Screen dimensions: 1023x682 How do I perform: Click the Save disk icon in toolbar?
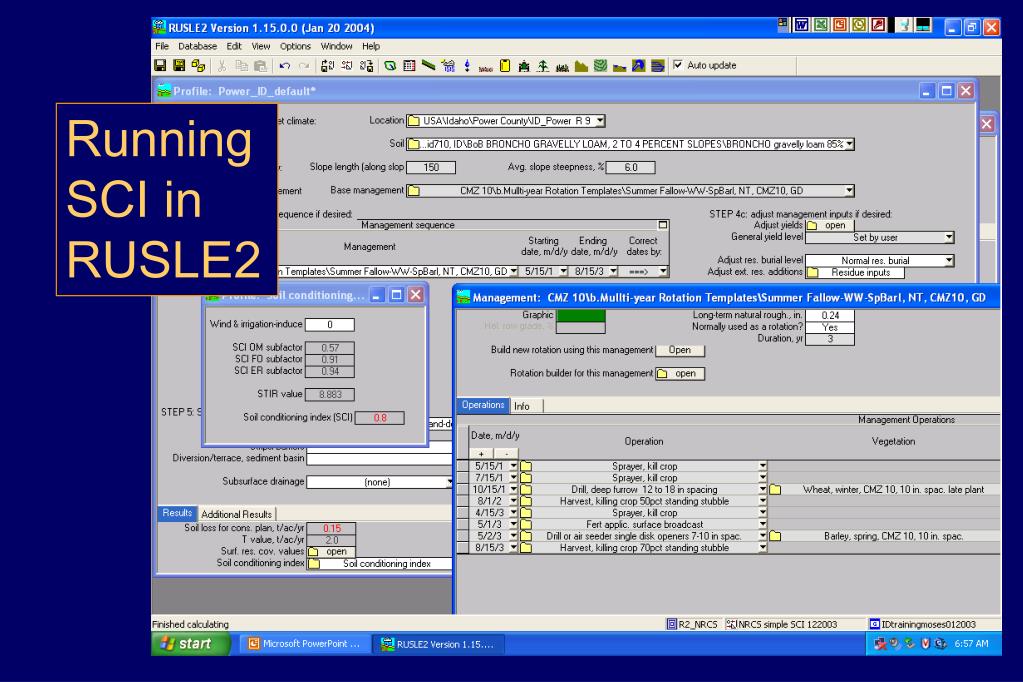[x=160, y=65]
